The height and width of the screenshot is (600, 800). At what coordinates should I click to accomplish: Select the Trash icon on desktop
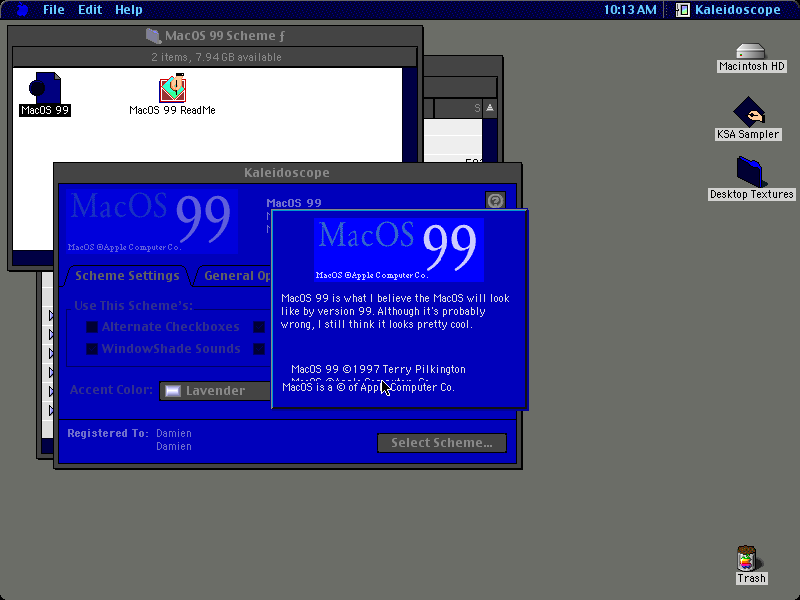747,558
